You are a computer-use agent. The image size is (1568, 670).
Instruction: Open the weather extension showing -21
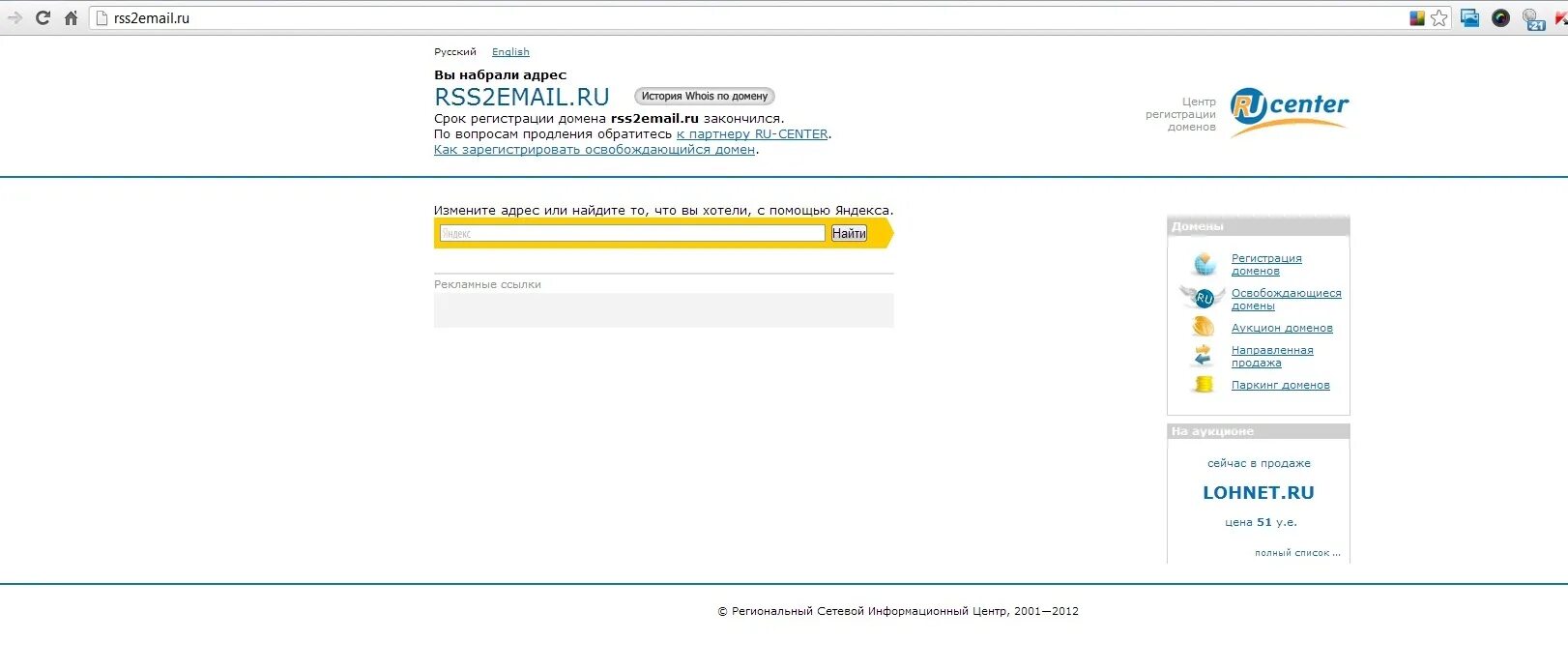click(x=1533, y=19)
